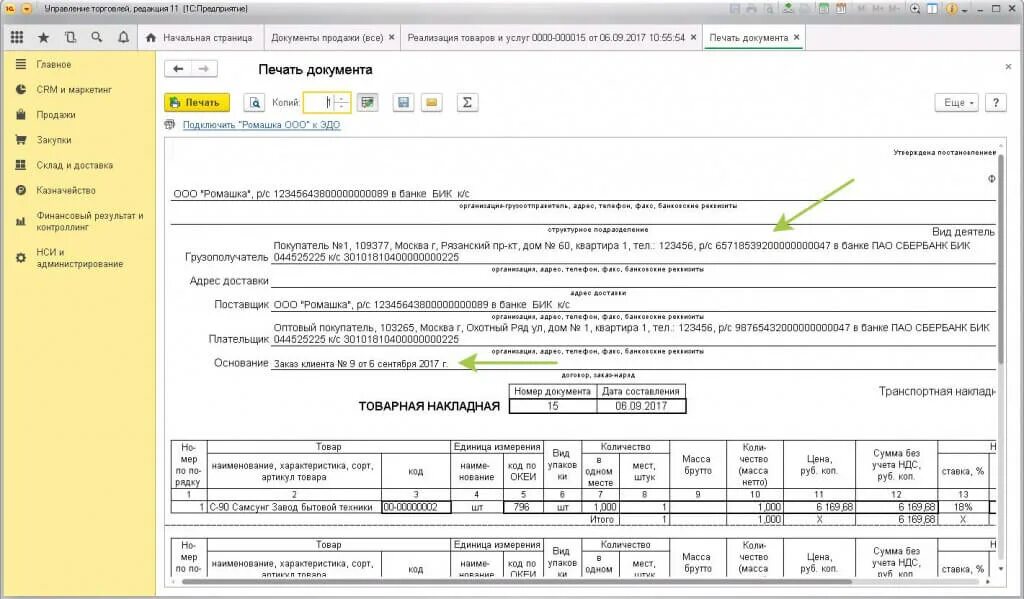
Task: Close the Печать документа tab
Action: click(x=796, y=37)
